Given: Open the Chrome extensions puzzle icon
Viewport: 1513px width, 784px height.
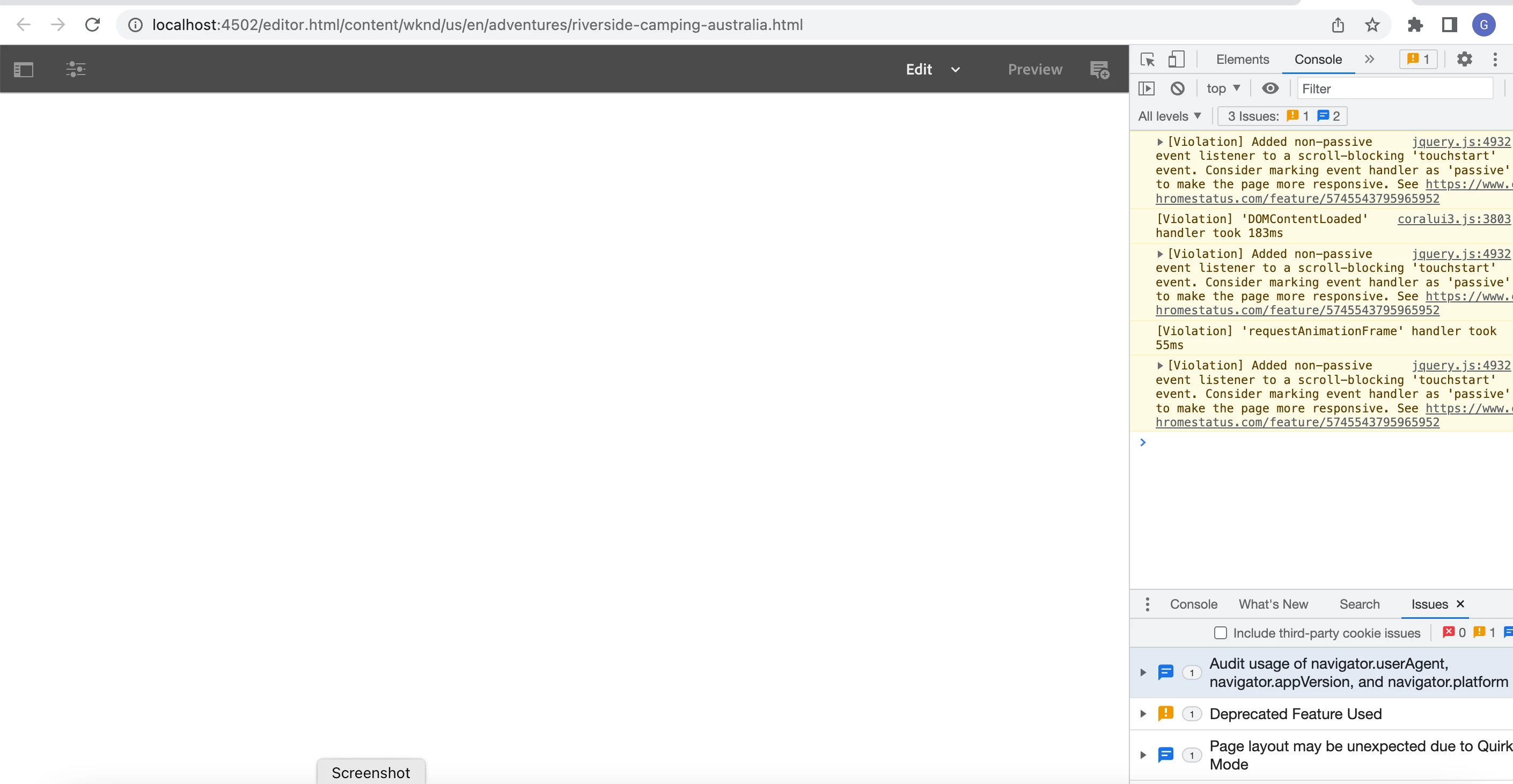Looking at the screenshot, I should (x=1415, y=25).
